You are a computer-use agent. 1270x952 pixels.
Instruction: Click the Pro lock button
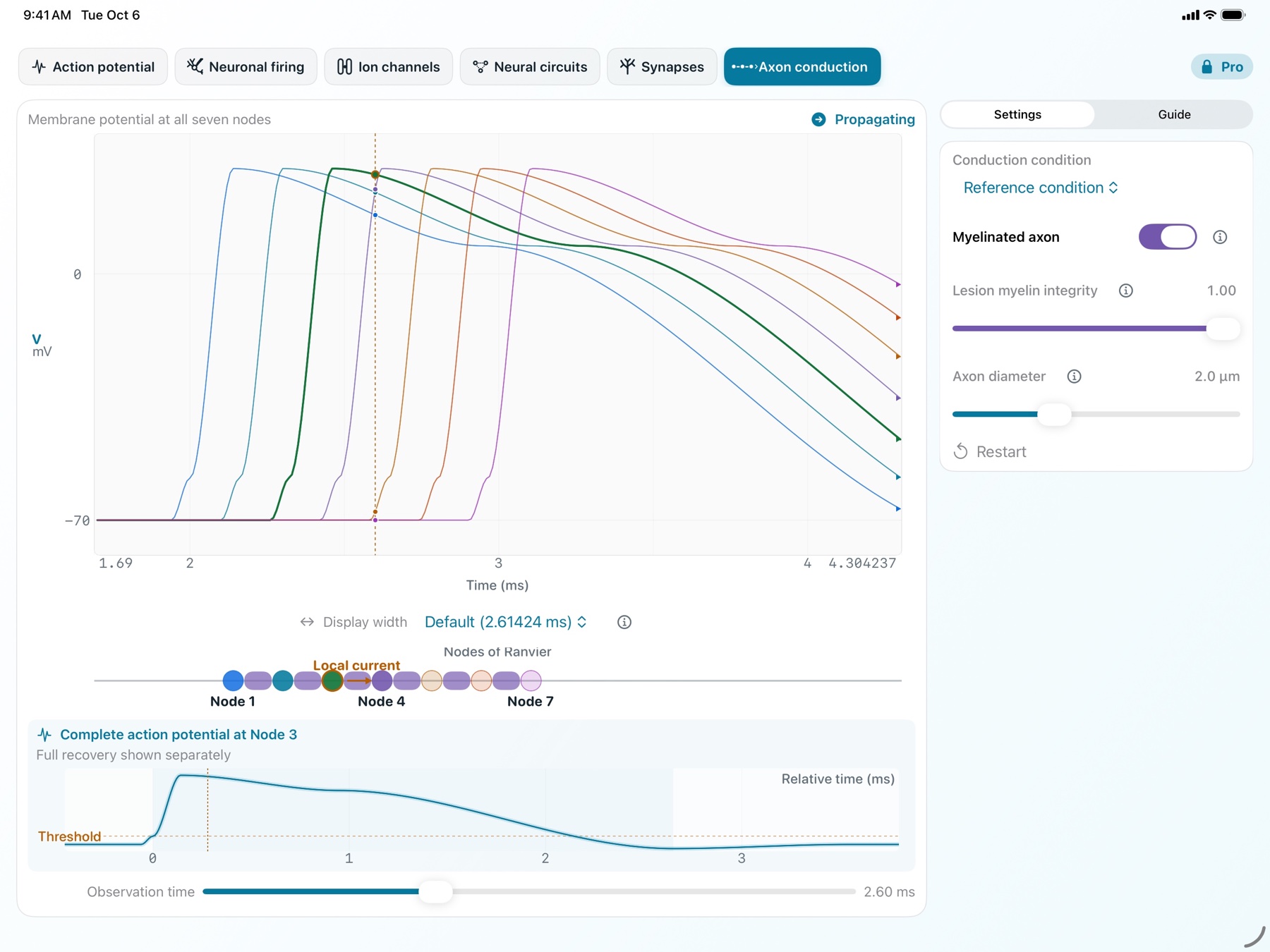pos(1222,67)
